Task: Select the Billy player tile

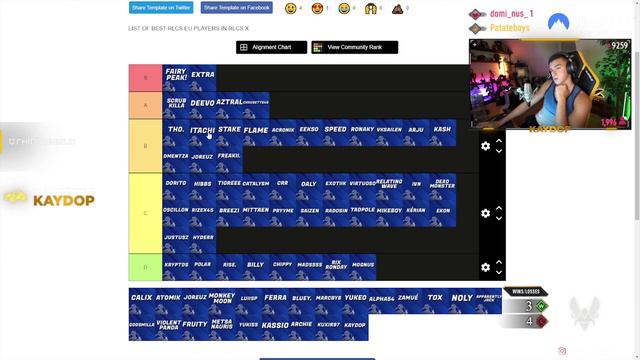Action: pos(256,267)
